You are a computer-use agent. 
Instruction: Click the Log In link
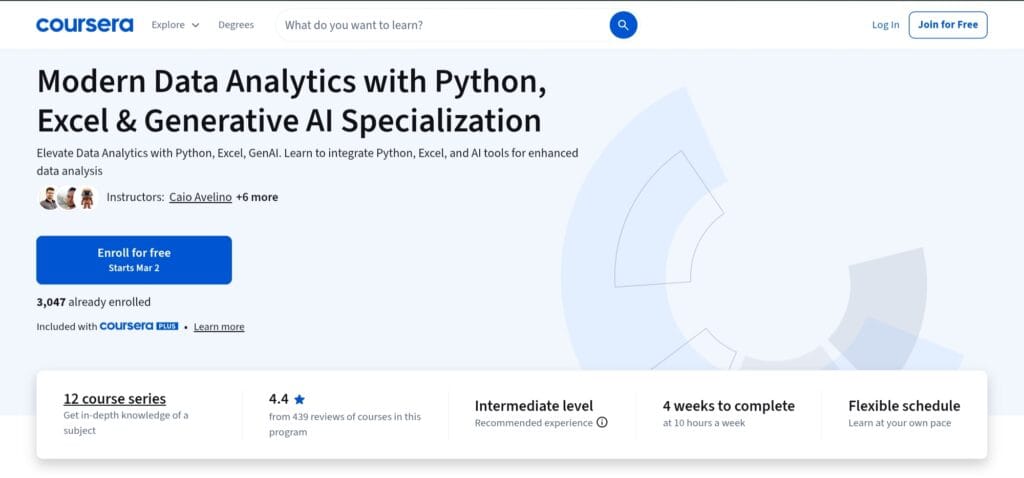coord(885,25)
